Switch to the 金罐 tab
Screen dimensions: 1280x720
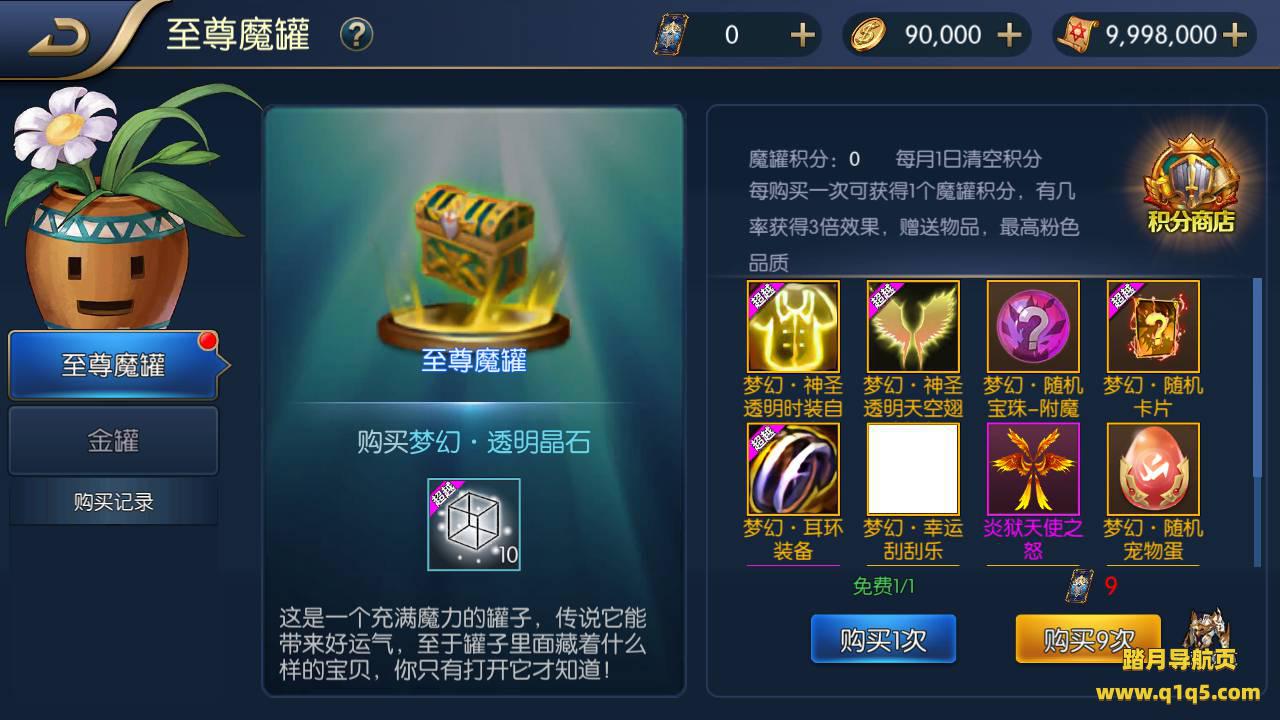click(113, 440)
